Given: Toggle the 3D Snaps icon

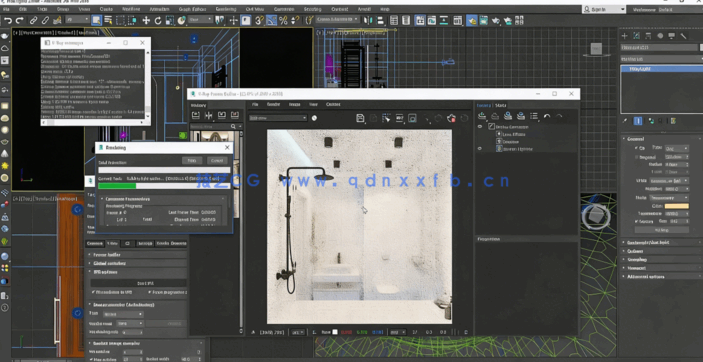Looking at the screenshot, I should 259,20.
